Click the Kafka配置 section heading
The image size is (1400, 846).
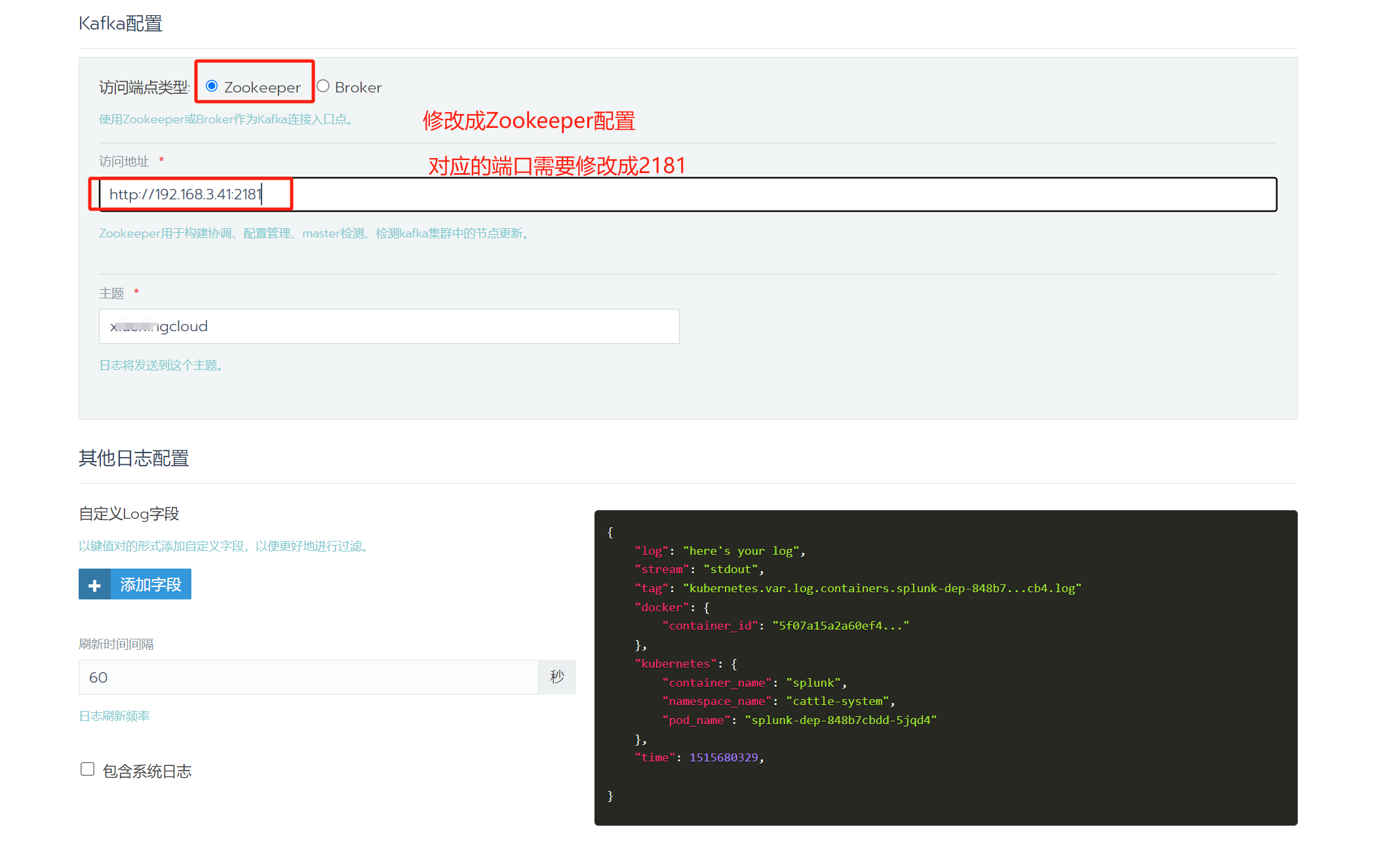click(121, 24)
